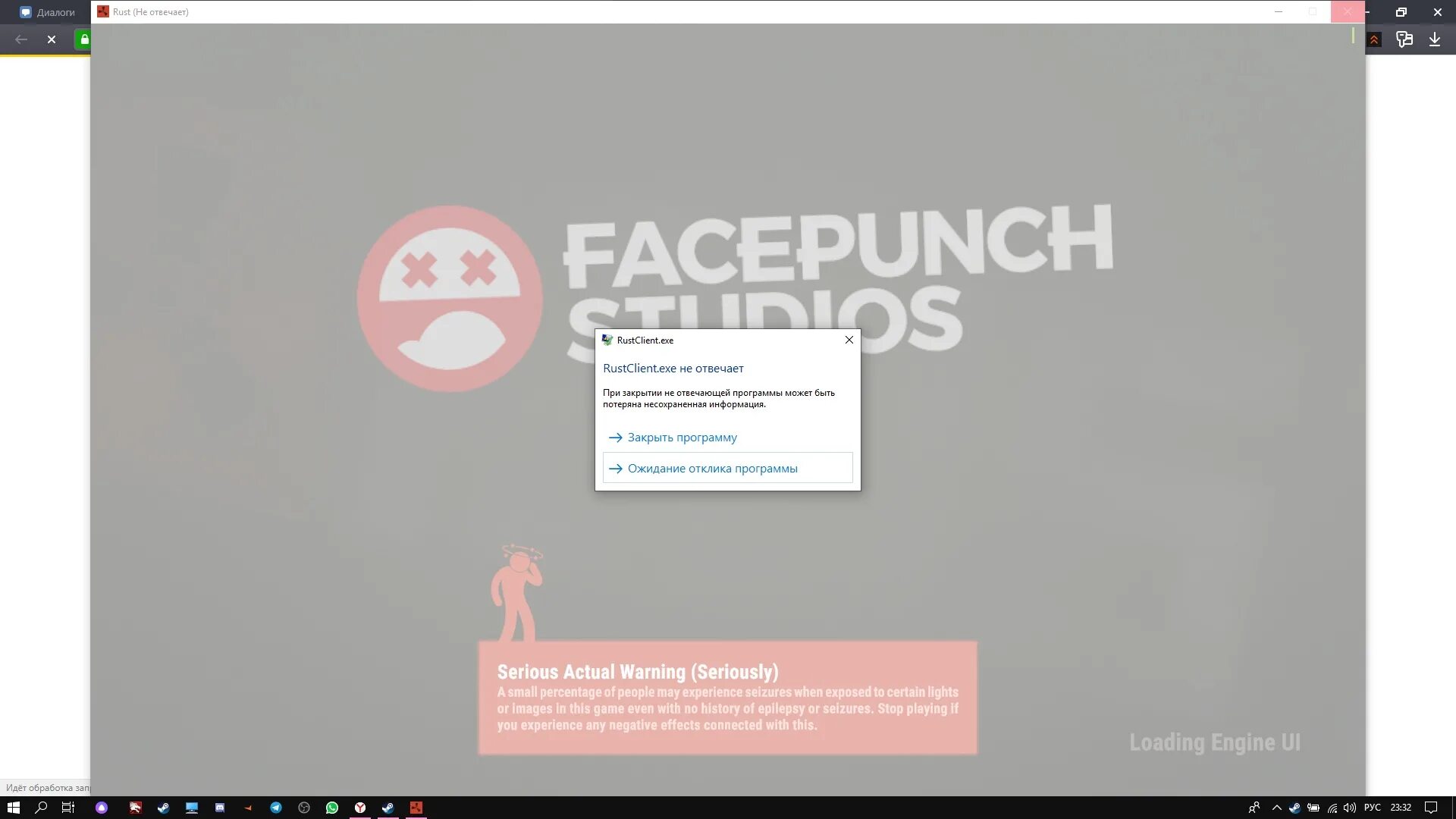Open the volume control in tray

1350,808
